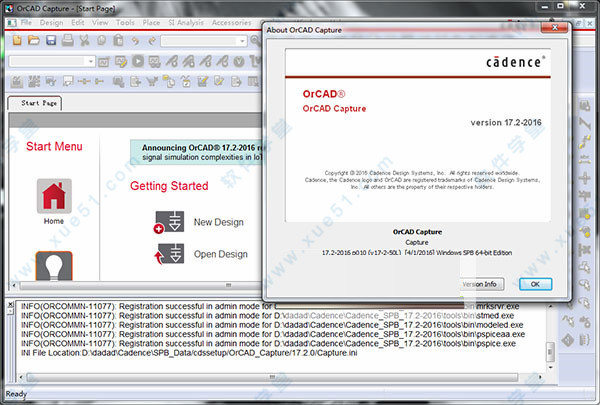Click the Print toolbar icon
Screen dimensions: 600x405
68,40
